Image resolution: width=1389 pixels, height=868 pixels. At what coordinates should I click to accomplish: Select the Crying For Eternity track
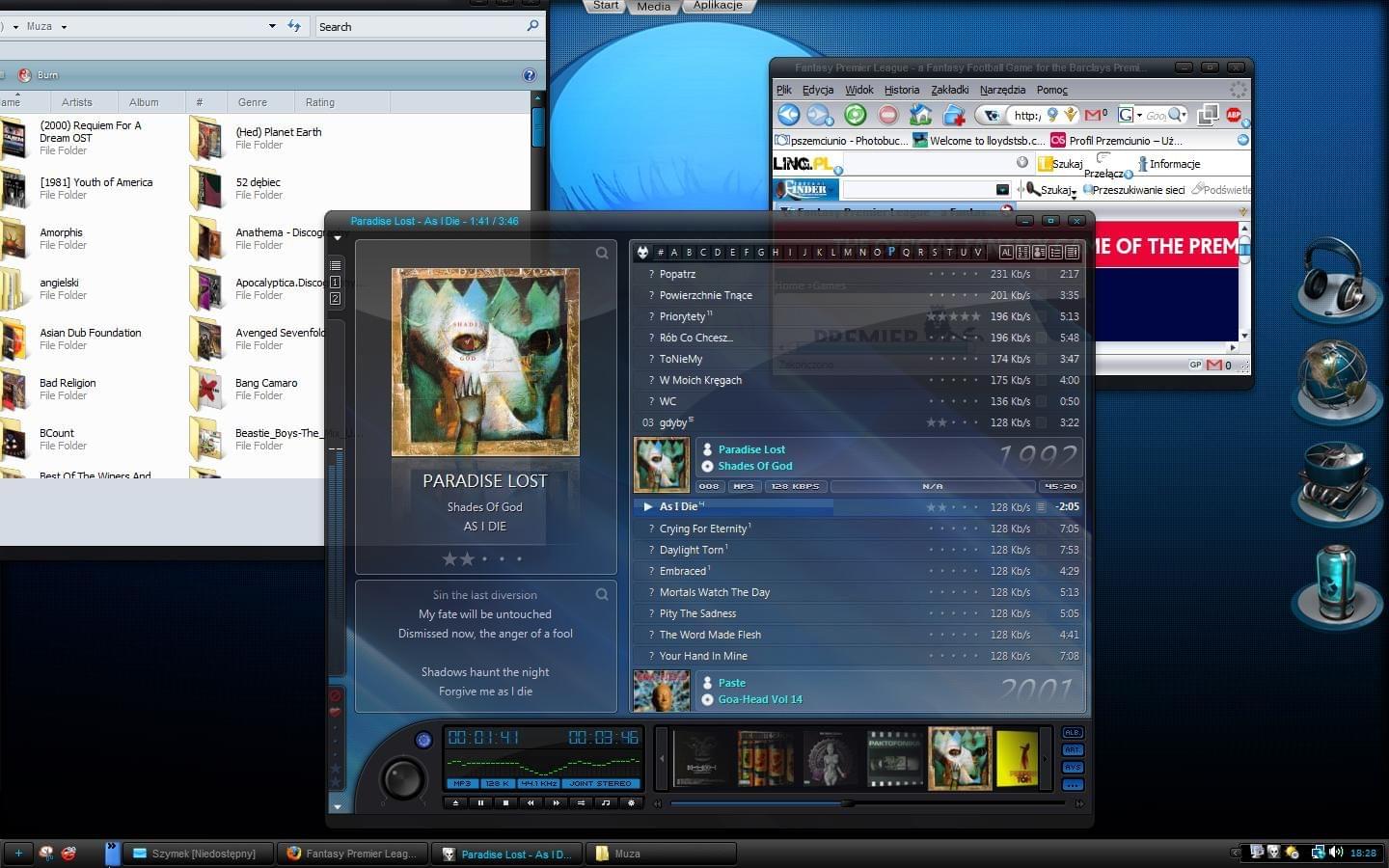tap(857, 529)
